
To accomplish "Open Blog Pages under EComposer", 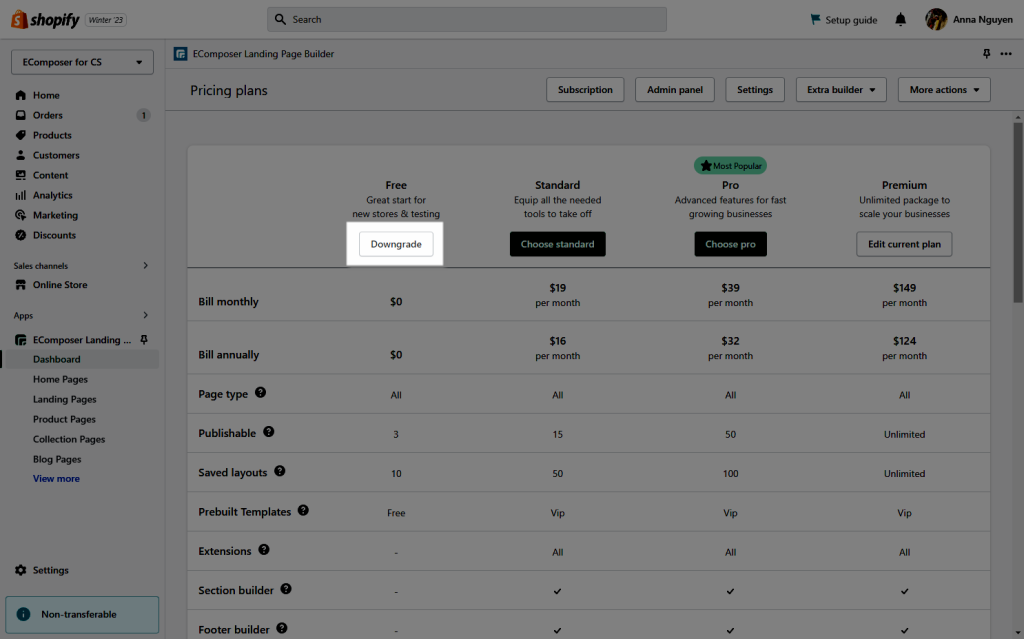I will (x=57, y=459).
